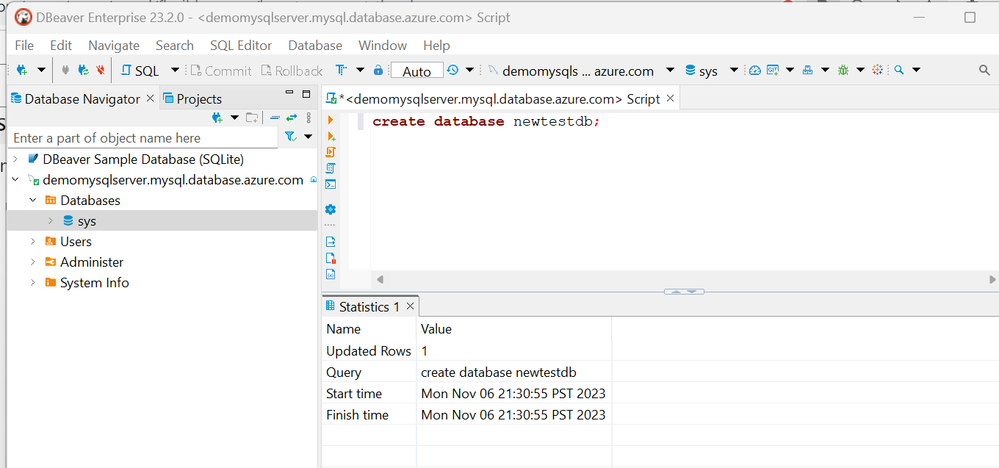Close the Script editor tab
The width and height of the screenshot is (999, 468).
coord(670,99)
